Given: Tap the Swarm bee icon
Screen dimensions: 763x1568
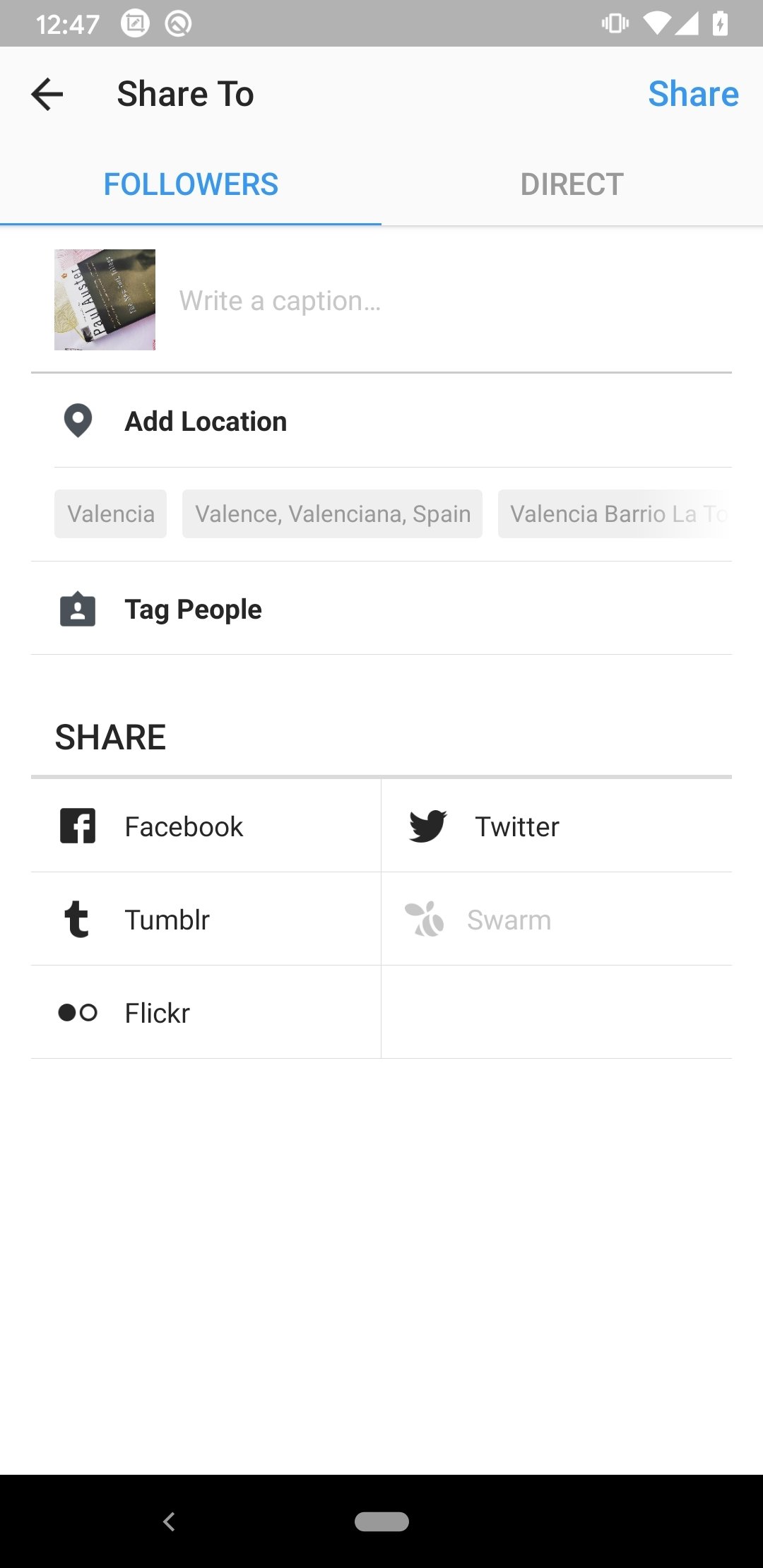Looking at the screenshot, I should coord(424,919).
